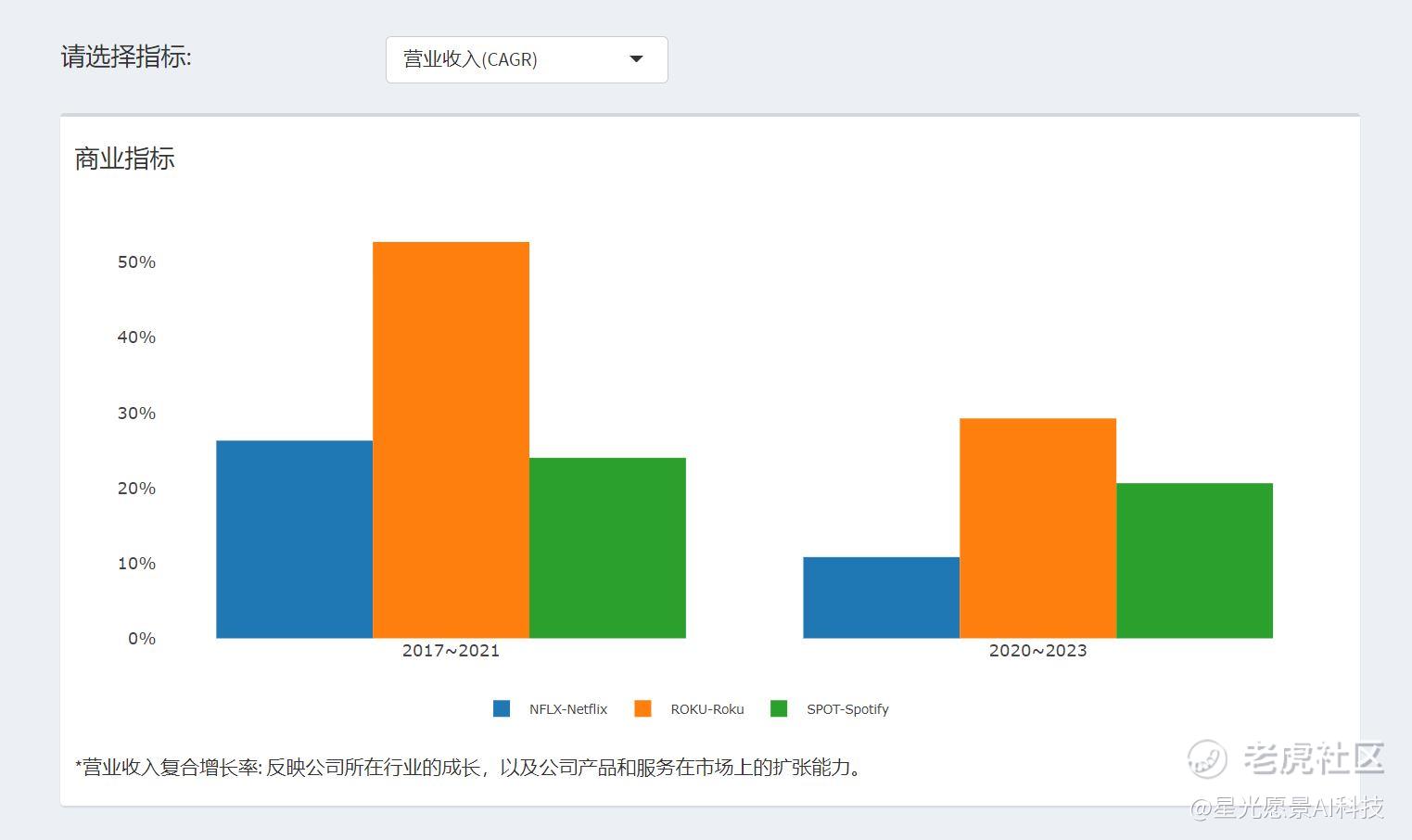Click the SPOT-Spotify legend label
The image size is (1412, 840).
tap(847, 709)
